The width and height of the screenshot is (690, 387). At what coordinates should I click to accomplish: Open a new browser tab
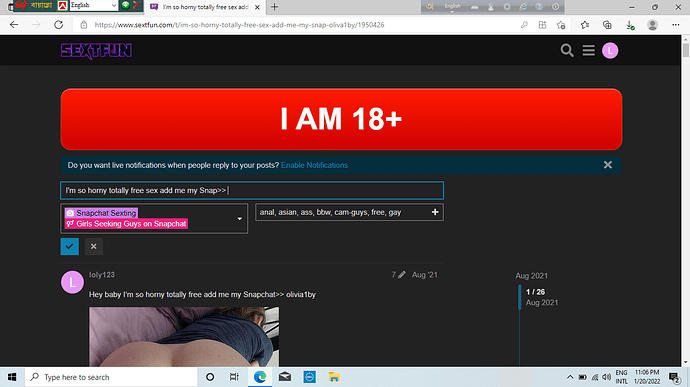(275, 7)
